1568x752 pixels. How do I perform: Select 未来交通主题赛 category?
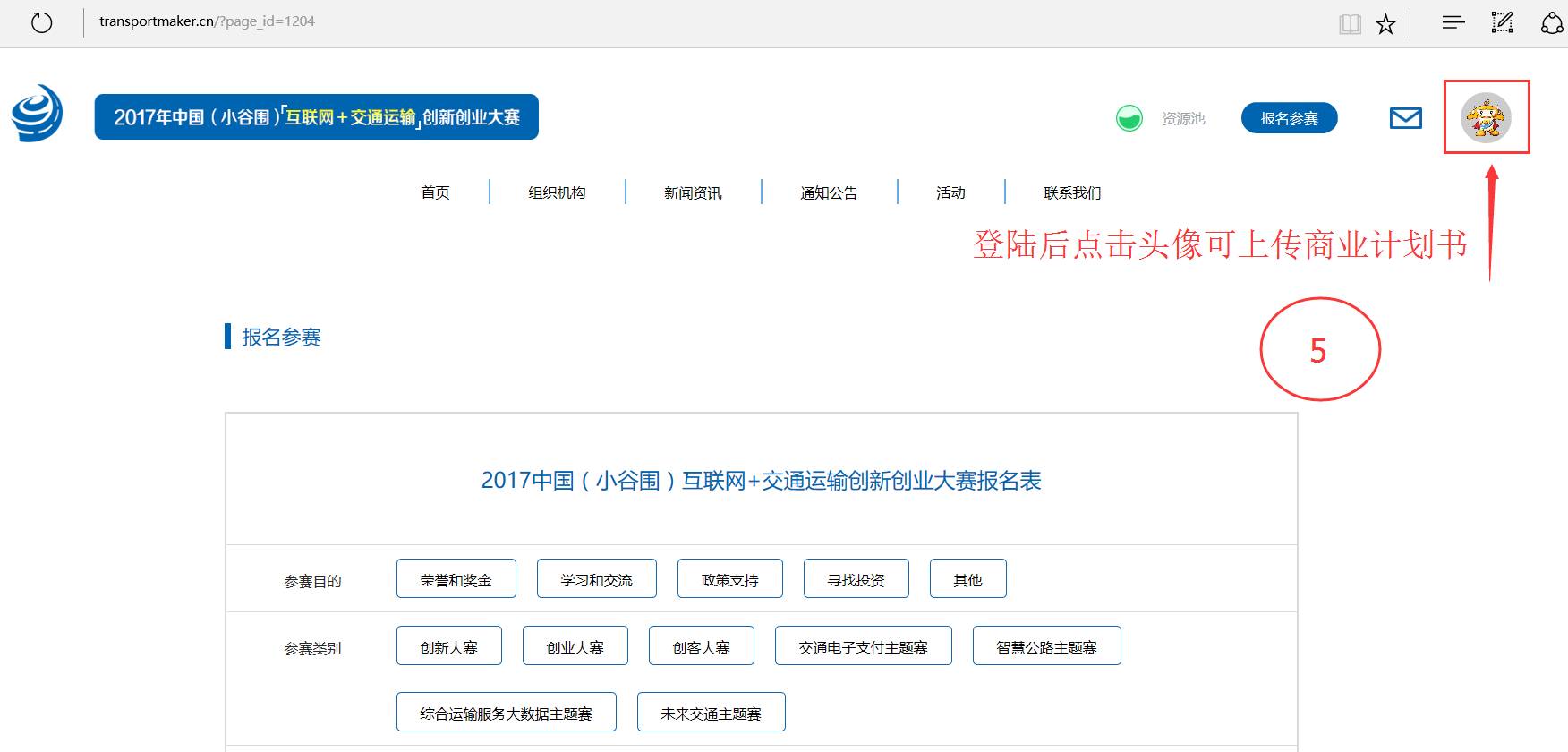712,712
